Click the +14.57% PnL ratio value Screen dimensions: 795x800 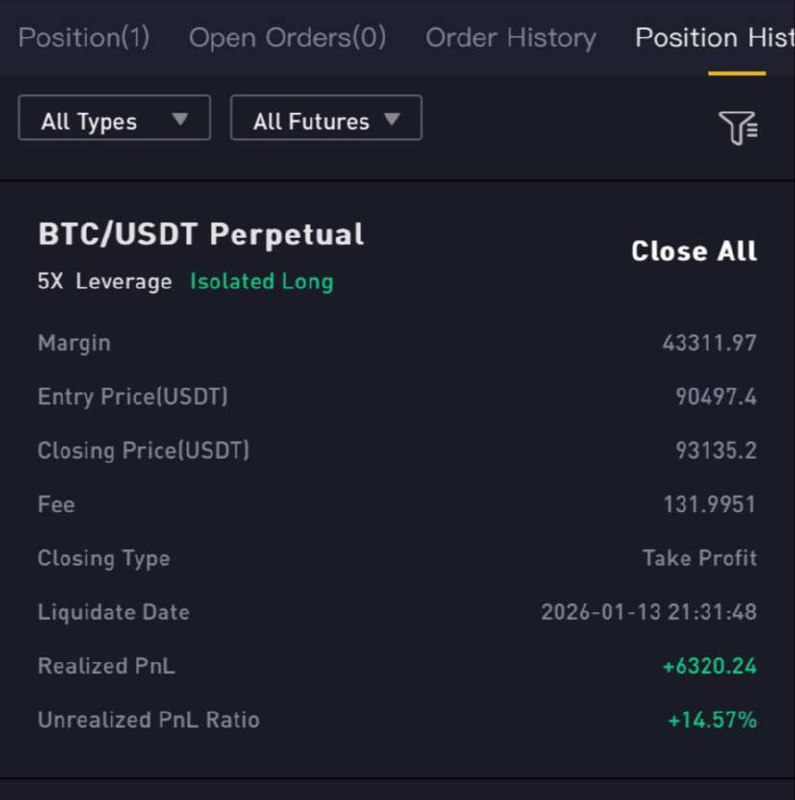click(x=712, y=720)
